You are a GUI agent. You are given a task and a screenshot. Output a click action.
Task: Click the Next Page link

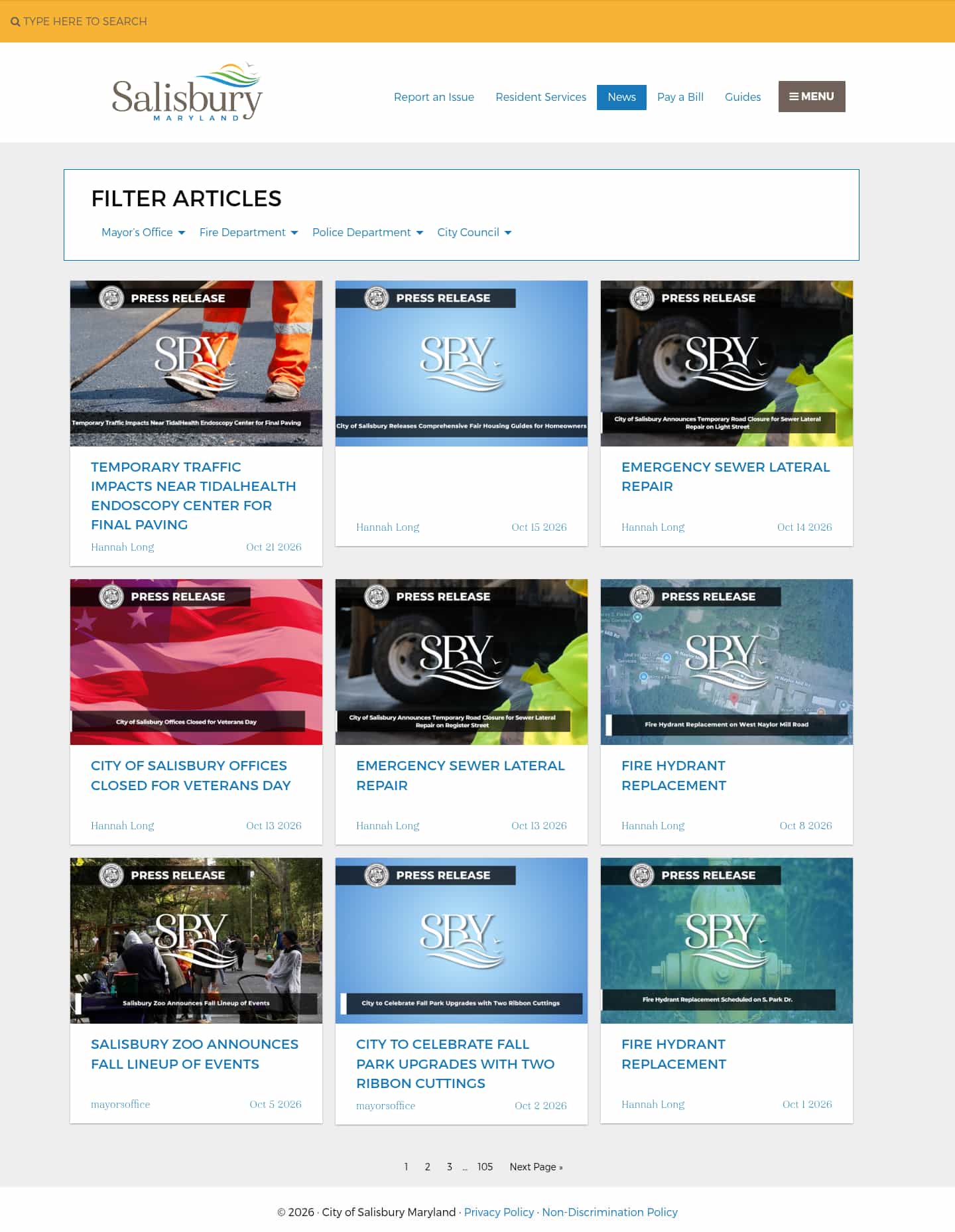(536, 1166)
